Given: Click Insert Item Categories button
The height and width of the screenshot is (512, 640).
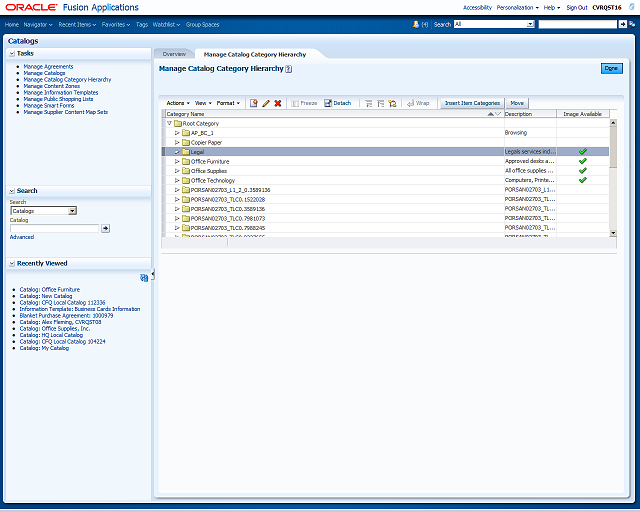Looking at the screenshot, I should pos(472,103).
